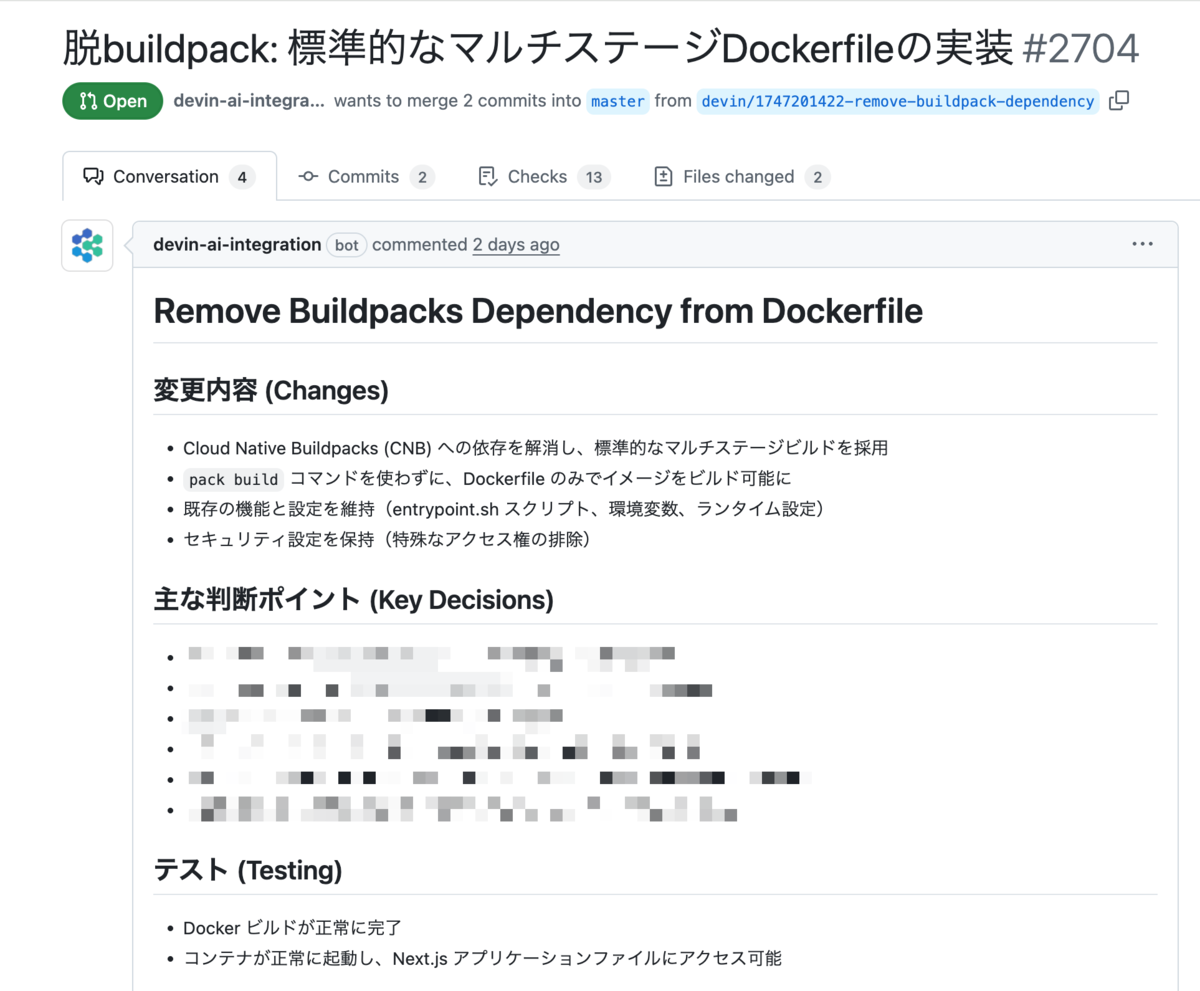Click the devin-ai-integration avatar image

click(87, 245)
